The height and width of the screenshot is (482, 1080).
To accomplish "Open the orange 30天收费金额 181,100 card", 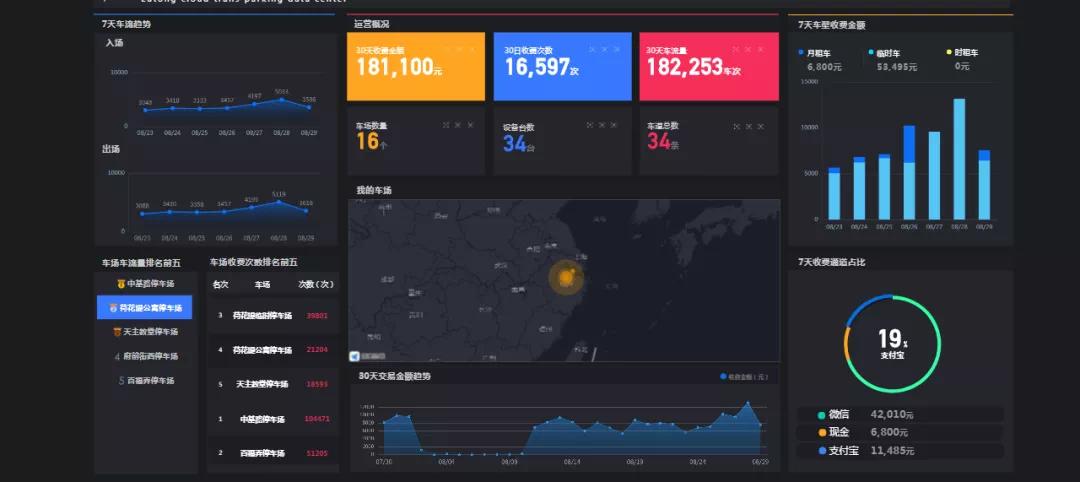I will [x=415, y=66].
